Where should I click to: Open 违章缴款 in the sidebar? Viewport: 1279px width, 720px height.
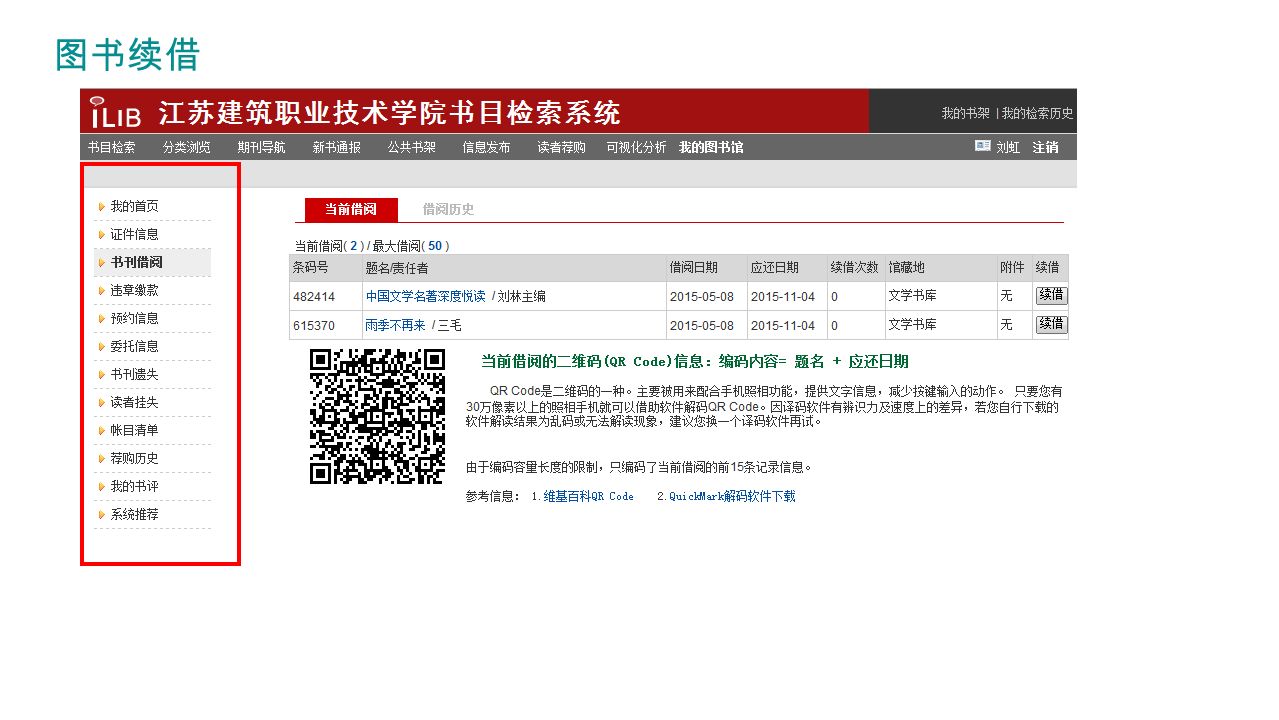tap(134, 290)
